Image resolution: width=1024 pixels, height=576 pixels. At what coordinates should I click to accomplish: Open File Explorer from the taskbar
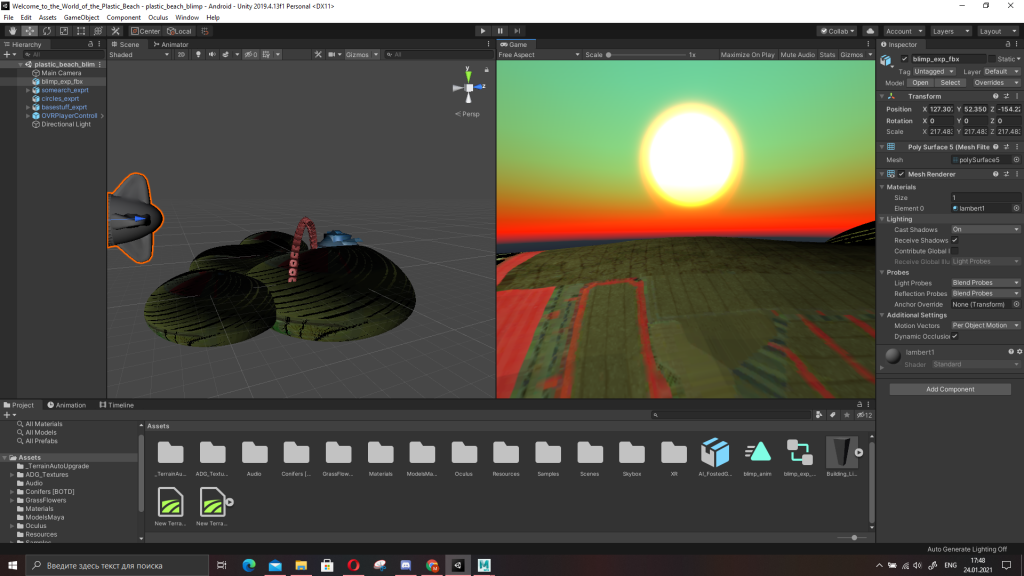pyautogui.click(x=301, y=566)
